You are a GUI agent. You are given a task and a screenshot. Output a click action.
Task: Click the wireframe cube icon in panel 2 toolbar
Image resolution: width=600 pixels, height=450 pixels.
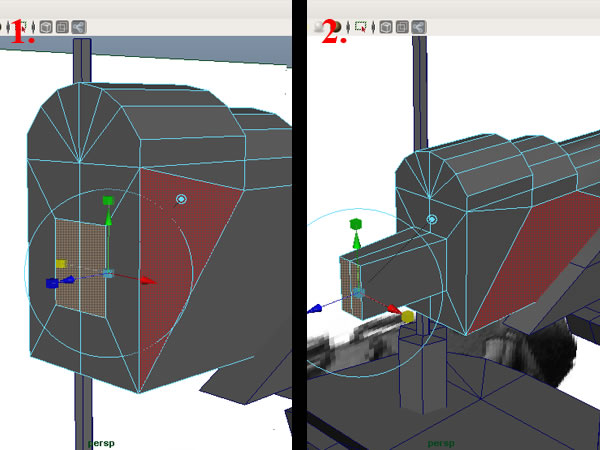click(386, 27)
